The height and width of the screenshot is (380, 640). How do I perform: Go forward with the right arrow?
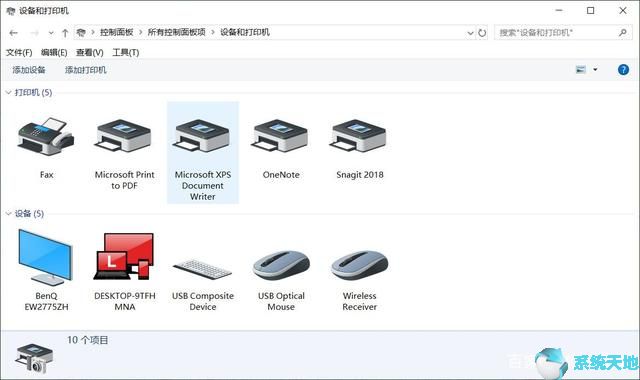point(35,33)
